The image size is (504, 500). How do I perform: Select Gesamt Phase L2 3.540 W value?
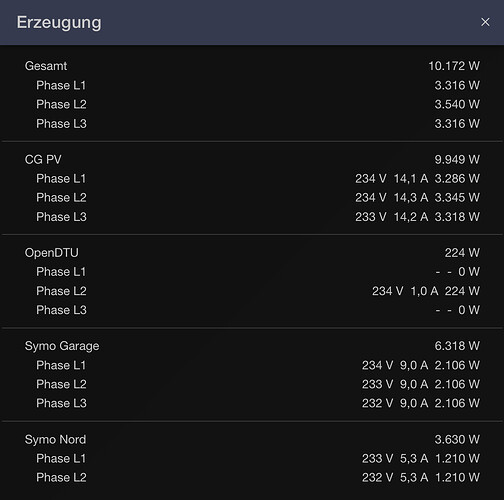click(x=457, y=104)
